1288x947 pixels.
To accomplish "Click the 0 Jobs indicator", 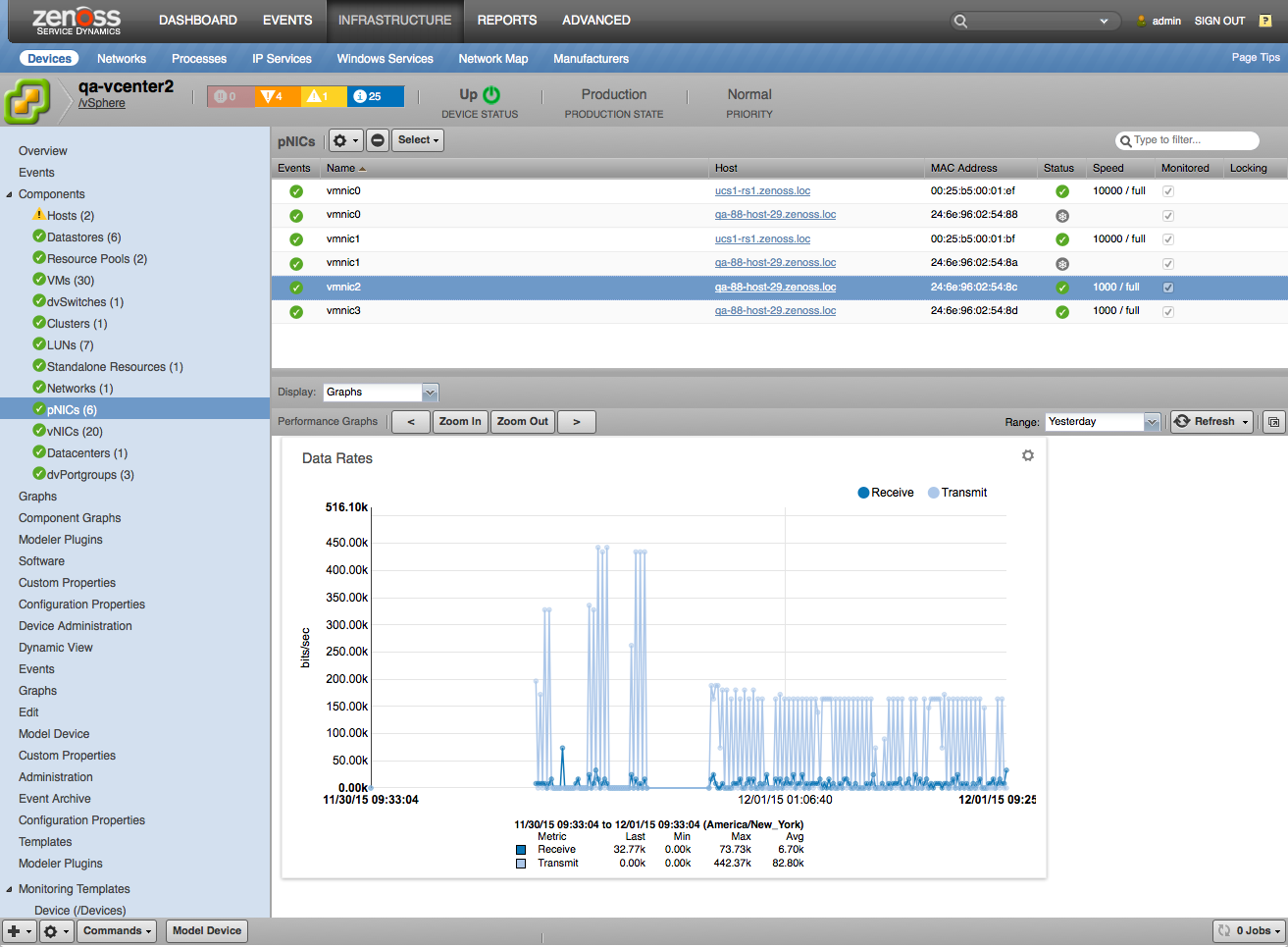I will 1249,931.
